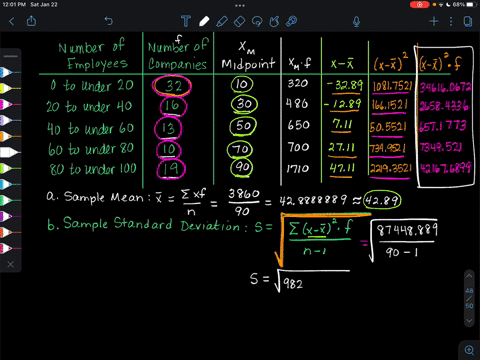This screenshot has height=360, width=480.
Task: Tap the squared value 1081.7521
Action: 392,86
